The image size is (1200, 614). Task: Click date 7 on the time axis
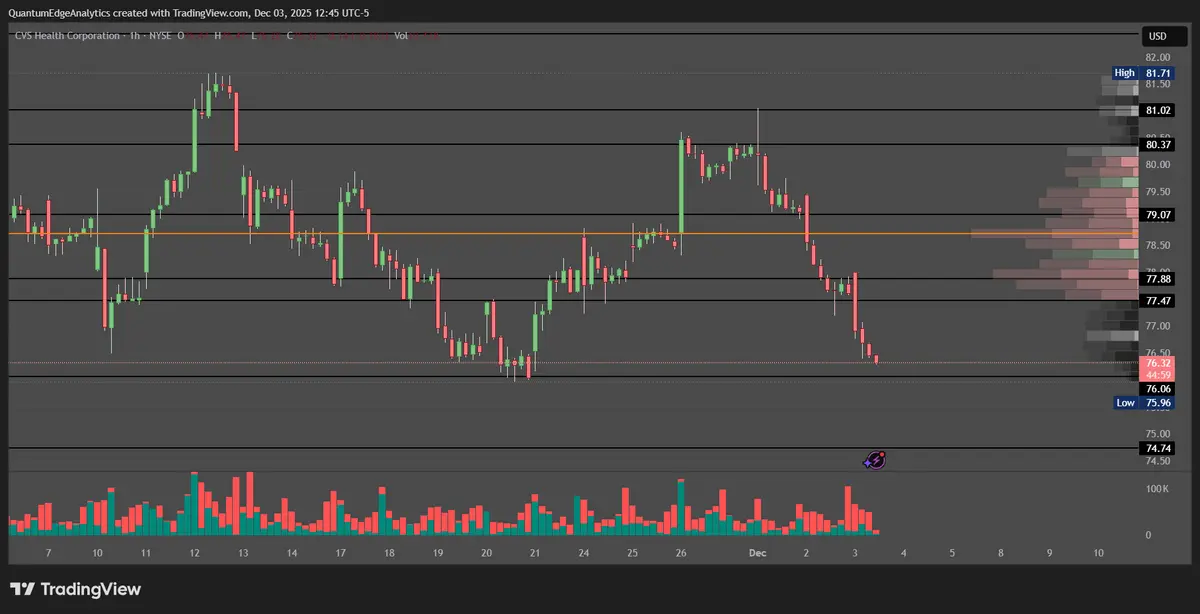[x=47, y=552]
